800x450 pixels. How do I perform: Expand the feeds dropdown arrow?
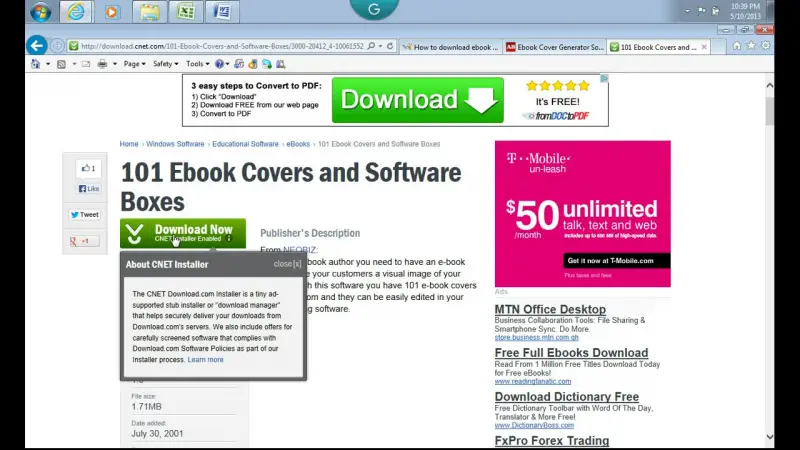tap(74, 64)
